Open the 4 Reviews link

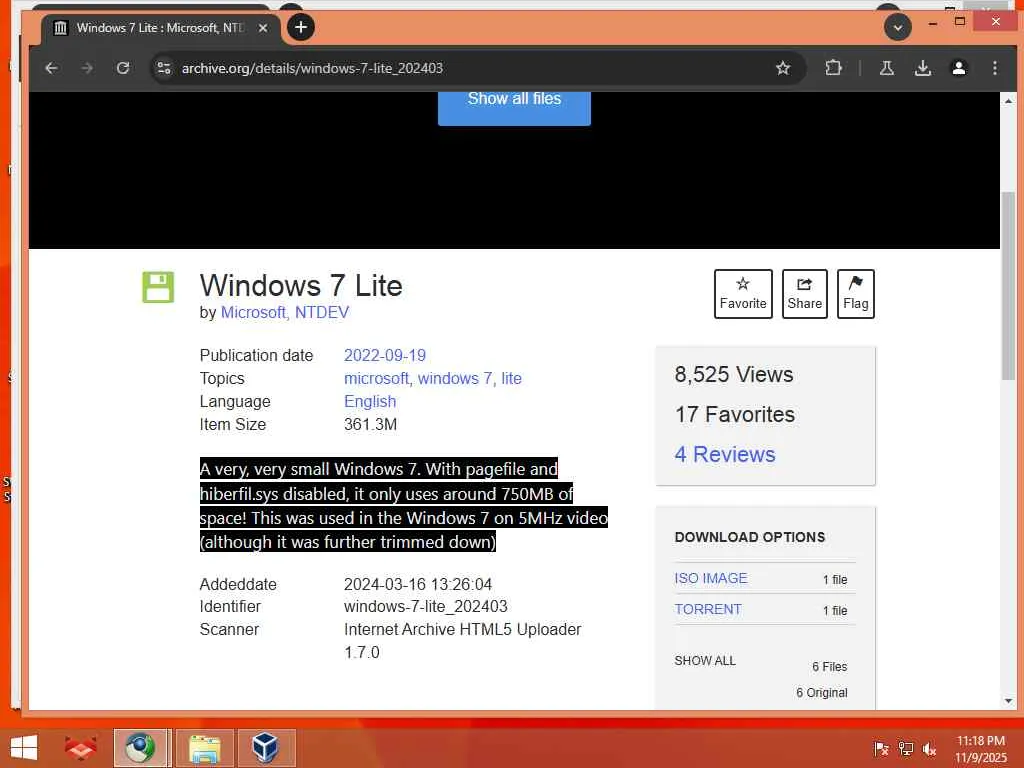tap(725, 455)
